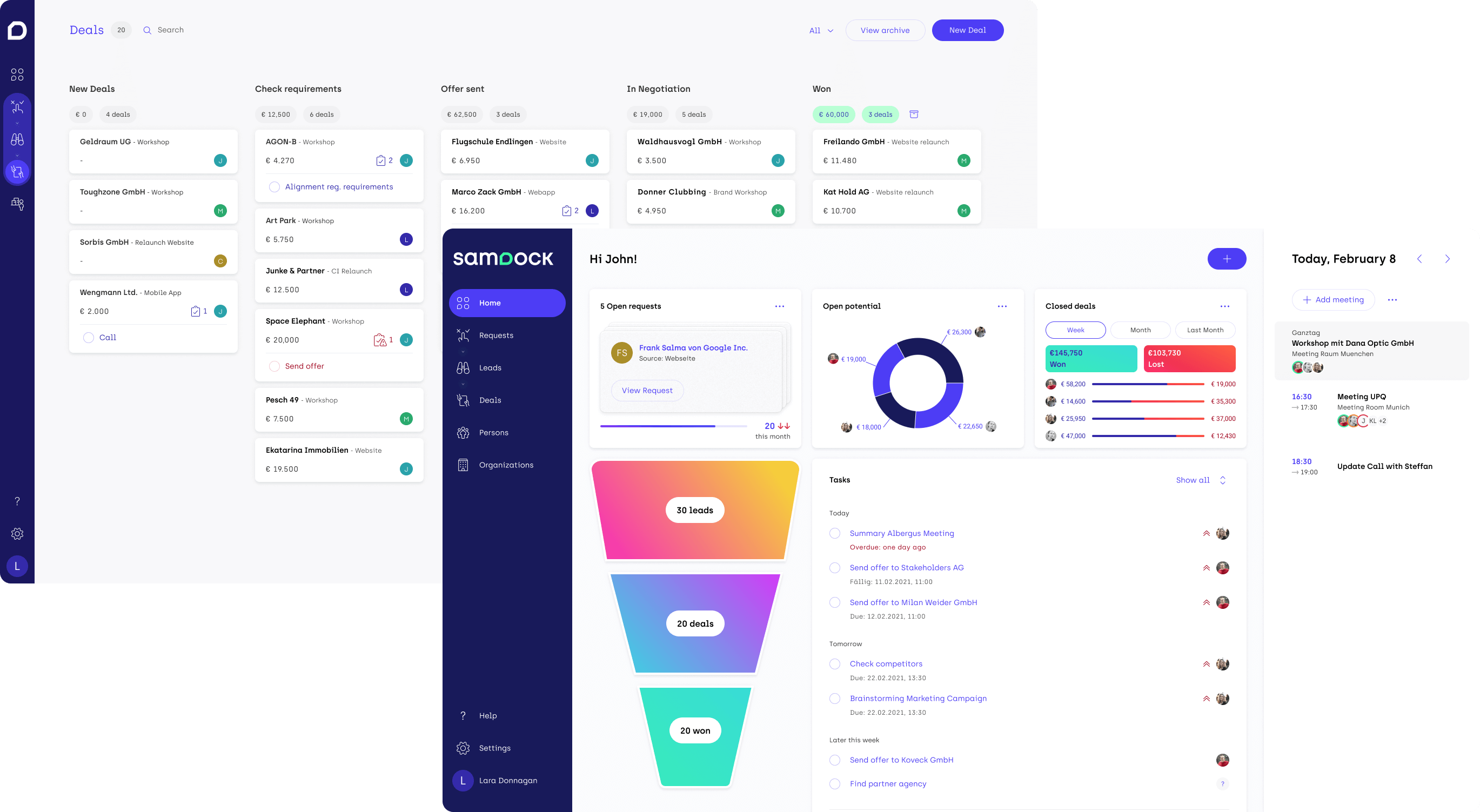Image resolution: width=1480 pixels, height=812 pixels.
Task: Click the Requests icon in sidebar
Action: click(x=463, y=335)
